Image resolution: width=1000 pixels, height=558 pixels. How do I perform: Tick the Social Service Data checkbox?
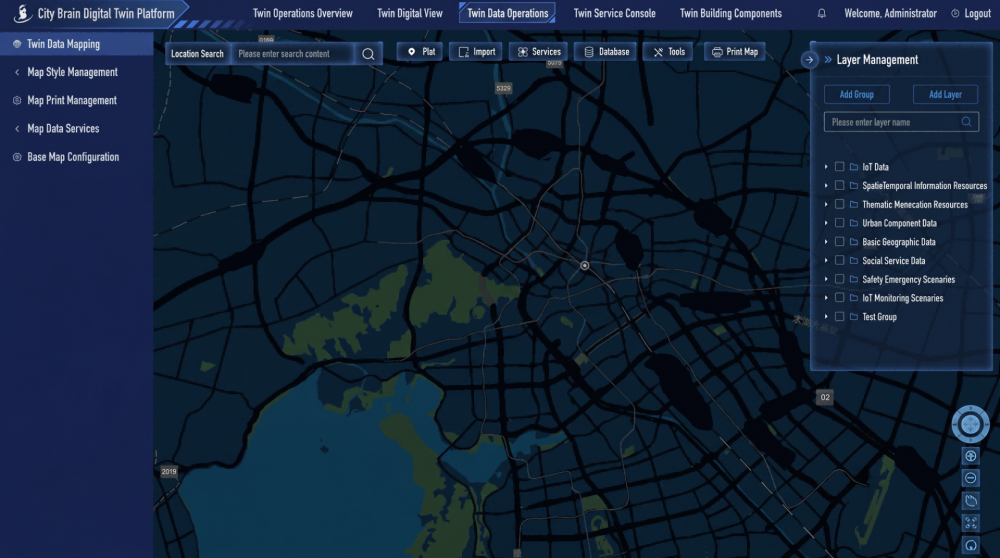[839, 260]
